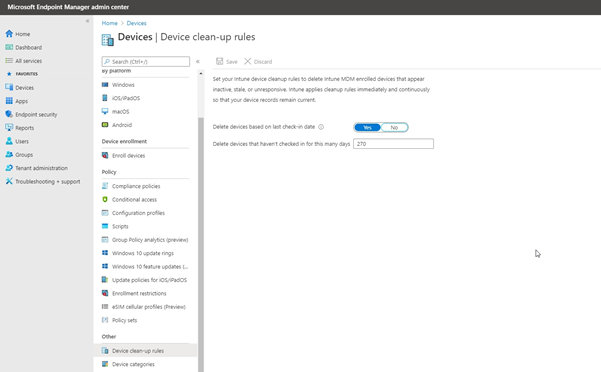601x372 pixels.
Task: Click the Devices menu scroll up arrow
Action: [x=201, y=73]
